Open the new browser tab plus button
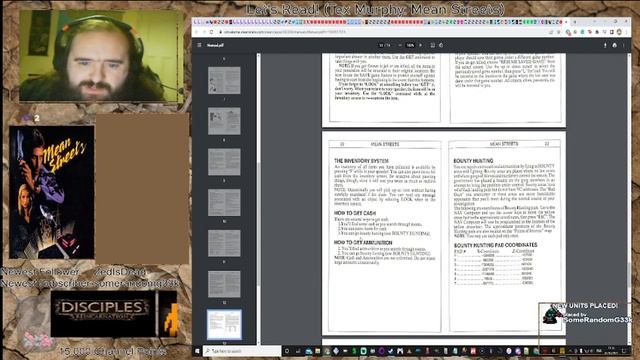The width and height of the screenshot is (640, 360). [x=575, y=22]
